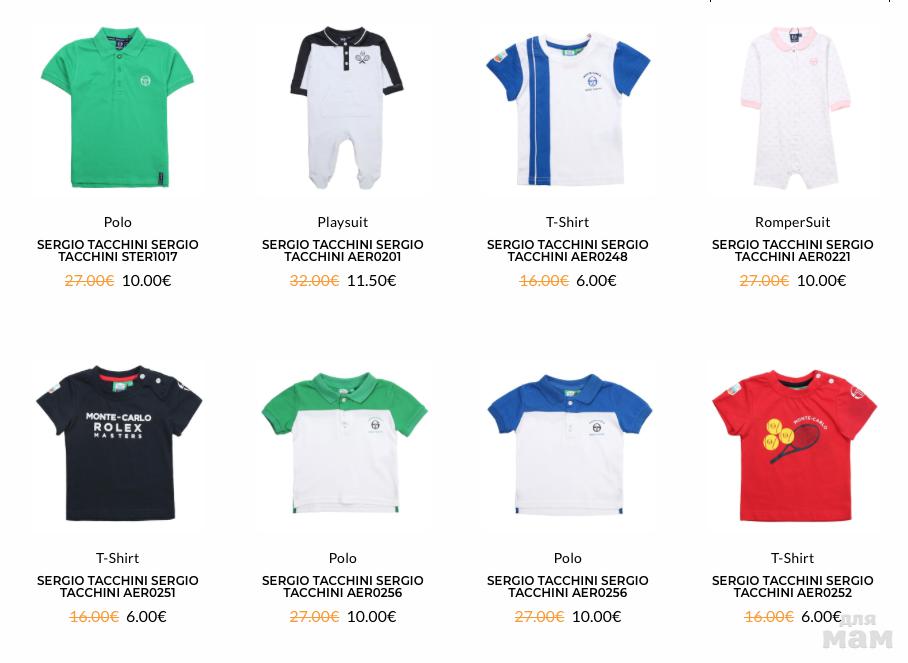Open the green polo shirt image
Screen dimensions: 908x663
(x=118, y=107)
